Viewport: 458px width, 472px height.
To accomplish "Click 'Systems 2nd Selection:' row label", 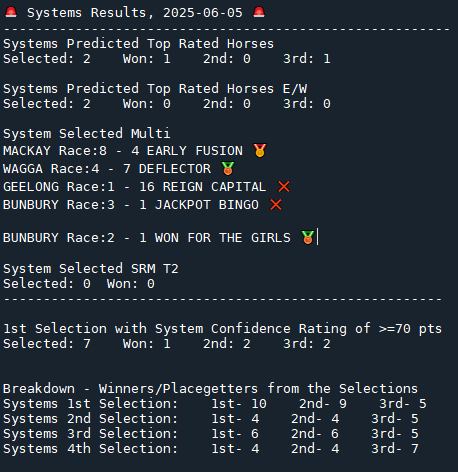I will (x=91, y=419).
